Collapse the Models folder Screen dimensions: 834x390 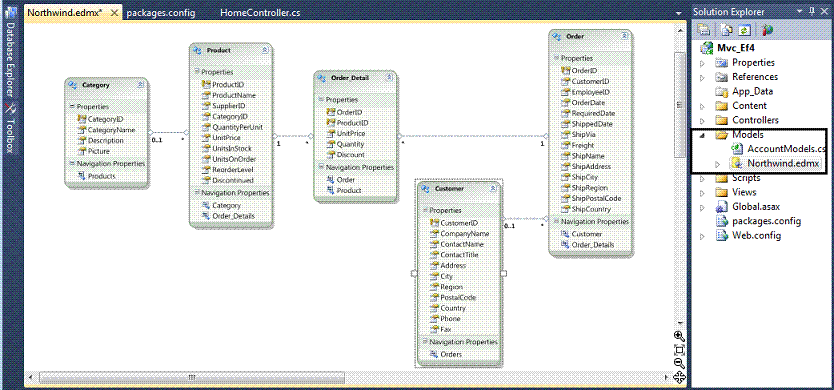702,135
